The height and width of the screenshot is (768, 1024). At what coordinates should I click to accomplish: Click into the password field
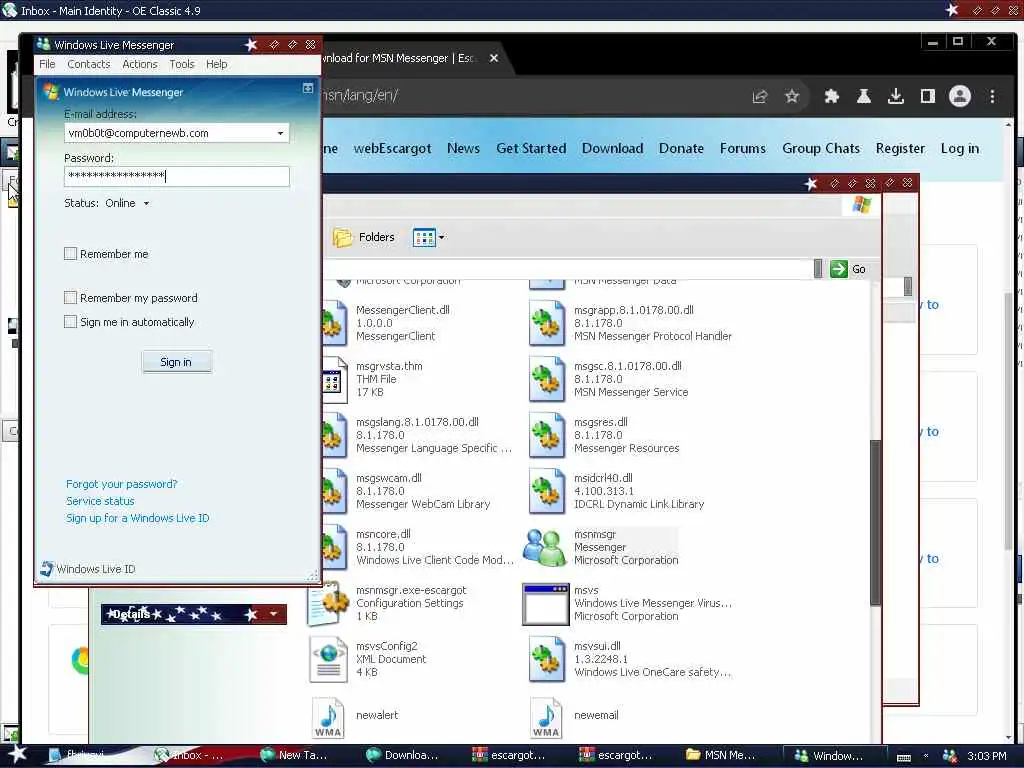click(x=176, y=176)
